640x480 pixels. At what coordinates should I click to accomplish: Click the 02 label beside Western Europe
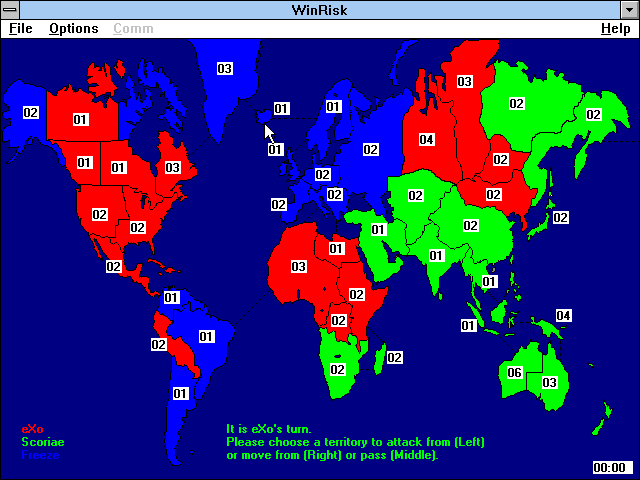pyautogui.click(x=279, y=204)
